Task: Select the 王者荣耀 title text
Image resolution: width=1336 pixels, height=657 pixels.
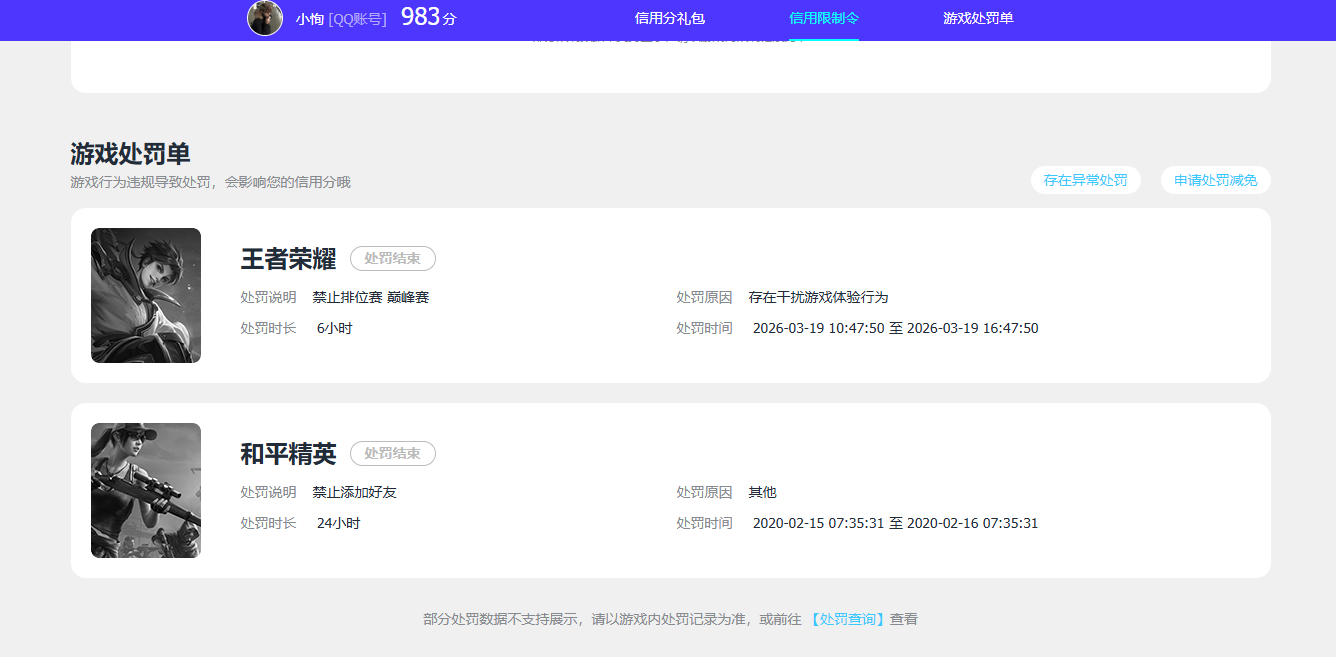Action: (x=288, y=259)
